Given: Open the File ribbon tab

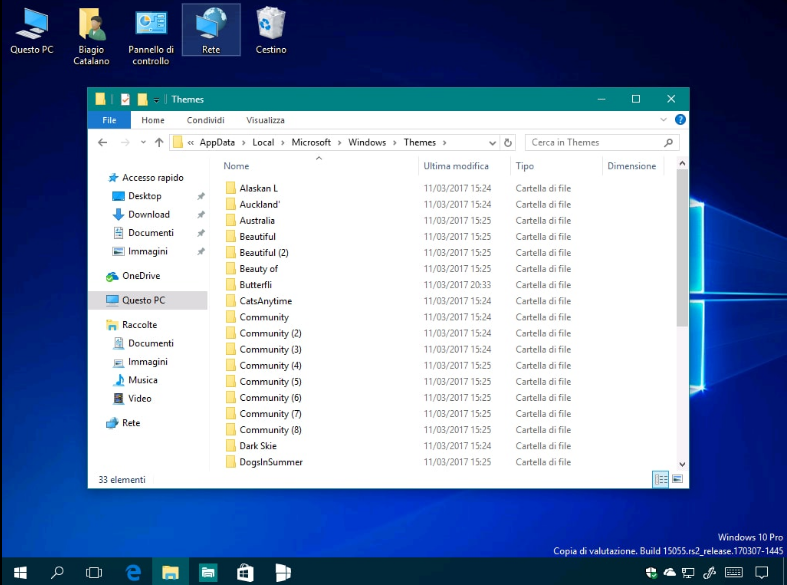Looking at the screenshot, I should click(x=109, y=120).
